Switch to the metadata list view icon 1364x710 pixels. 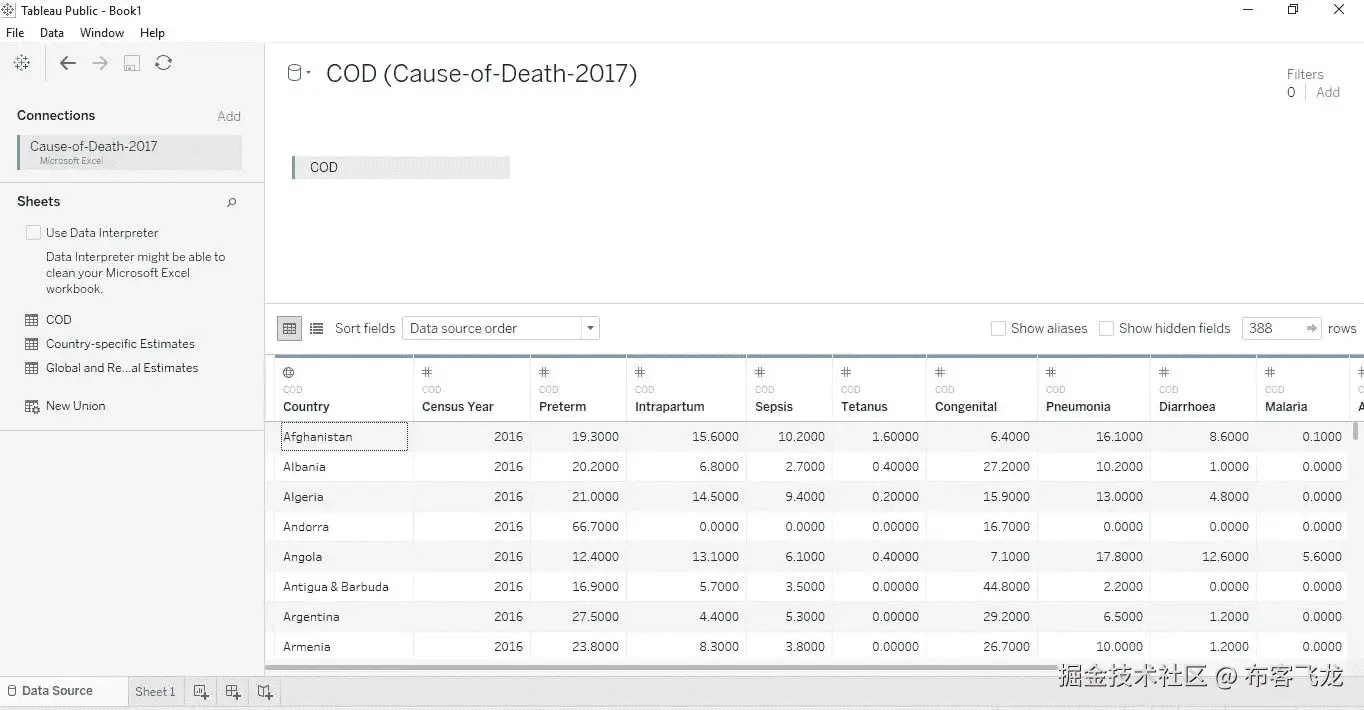(317, 328)
